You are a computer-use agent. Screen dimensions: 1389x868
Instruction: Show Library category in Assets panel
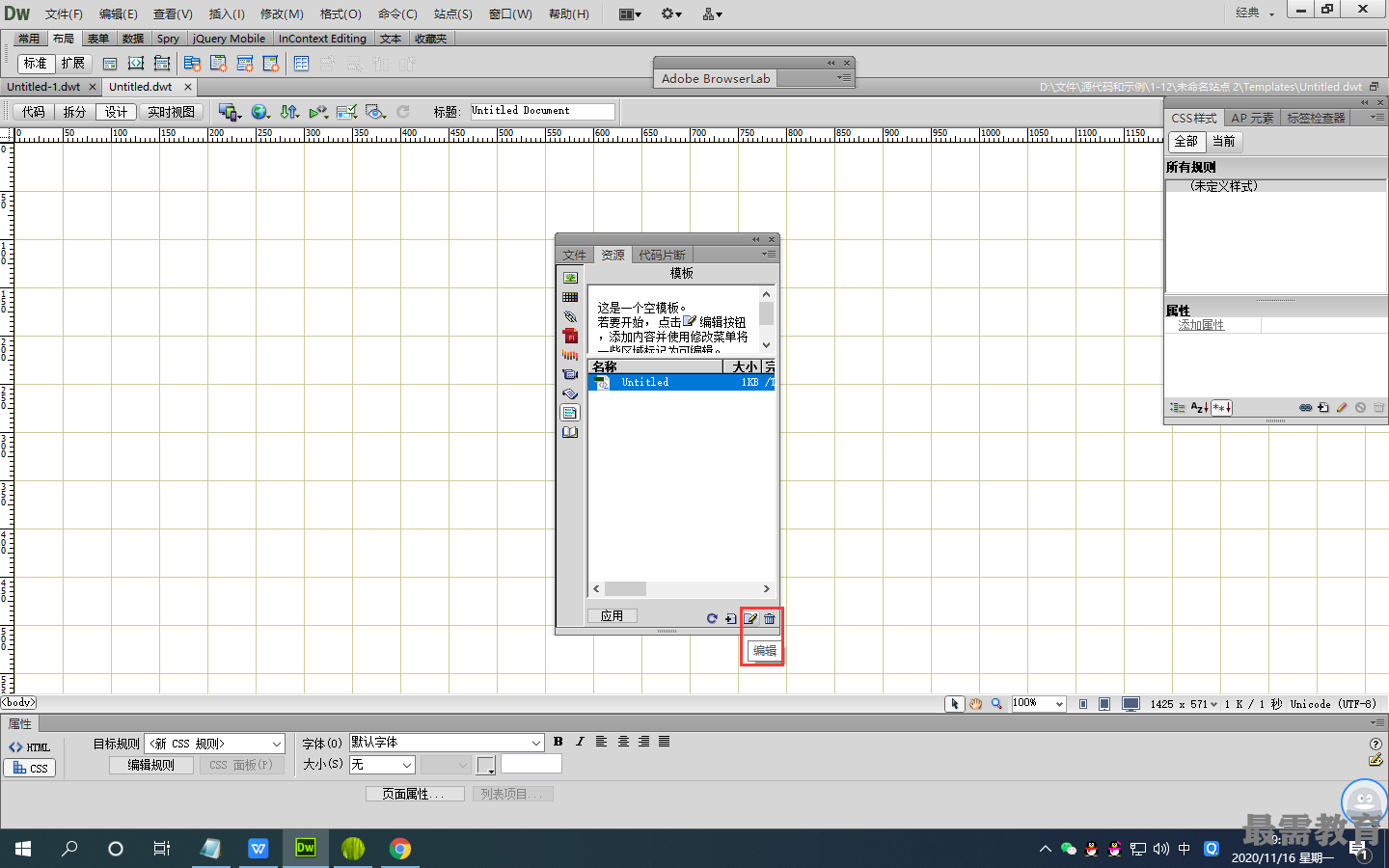coord(570,432)
